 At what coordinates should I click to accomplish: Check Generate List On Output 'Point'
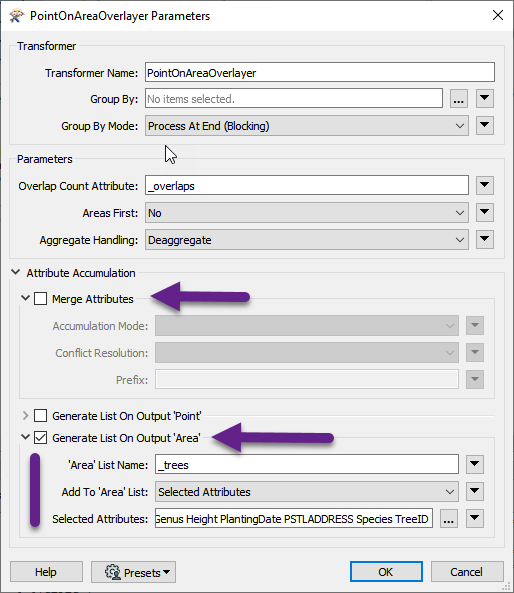pyautogui.click(x=40, y=415)
